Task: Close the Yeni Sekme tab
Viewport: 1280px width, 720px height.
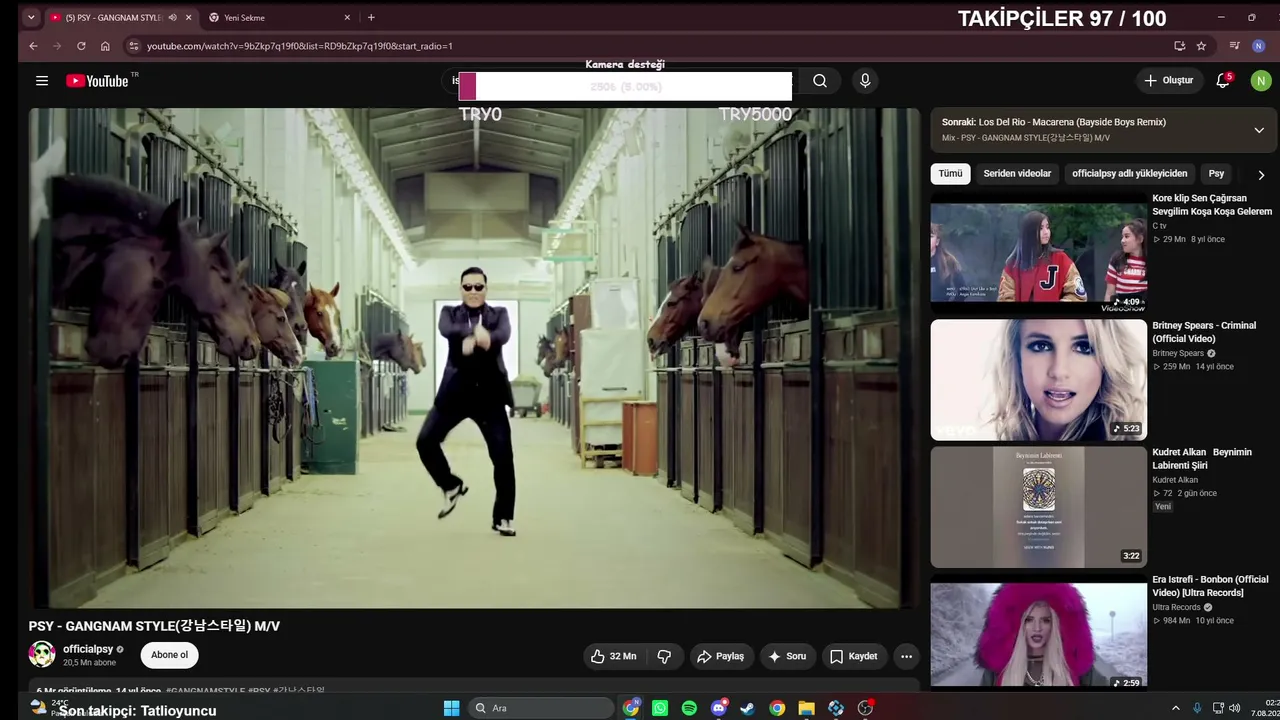Action: pos(348,17)
